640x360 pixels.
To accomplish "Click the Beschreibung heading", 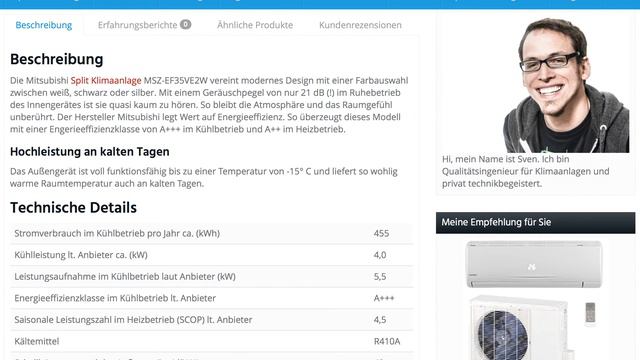I will (57, 59).
